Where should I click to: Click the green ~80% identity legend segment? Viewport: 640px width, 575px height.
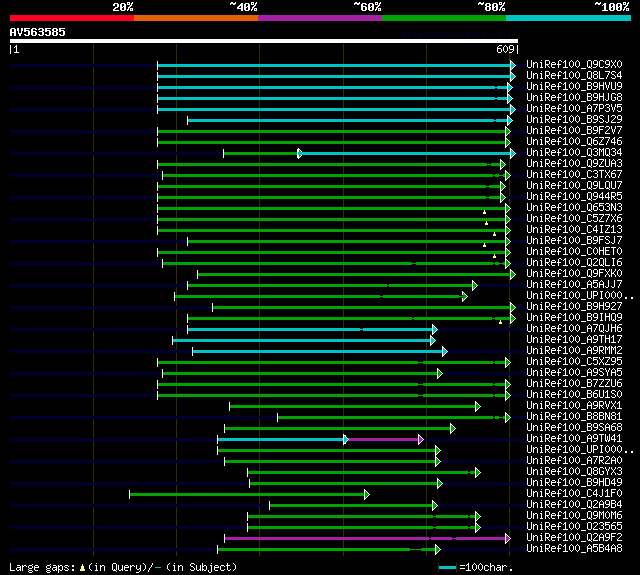tap(444, 18)
